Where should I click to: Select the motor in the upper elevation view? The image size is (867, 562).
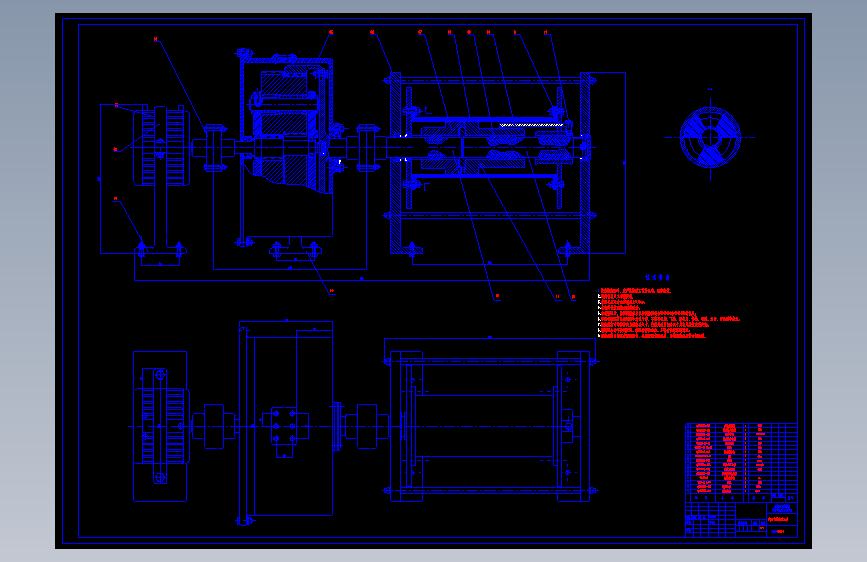pyautogui.click(x=161, y=147)
